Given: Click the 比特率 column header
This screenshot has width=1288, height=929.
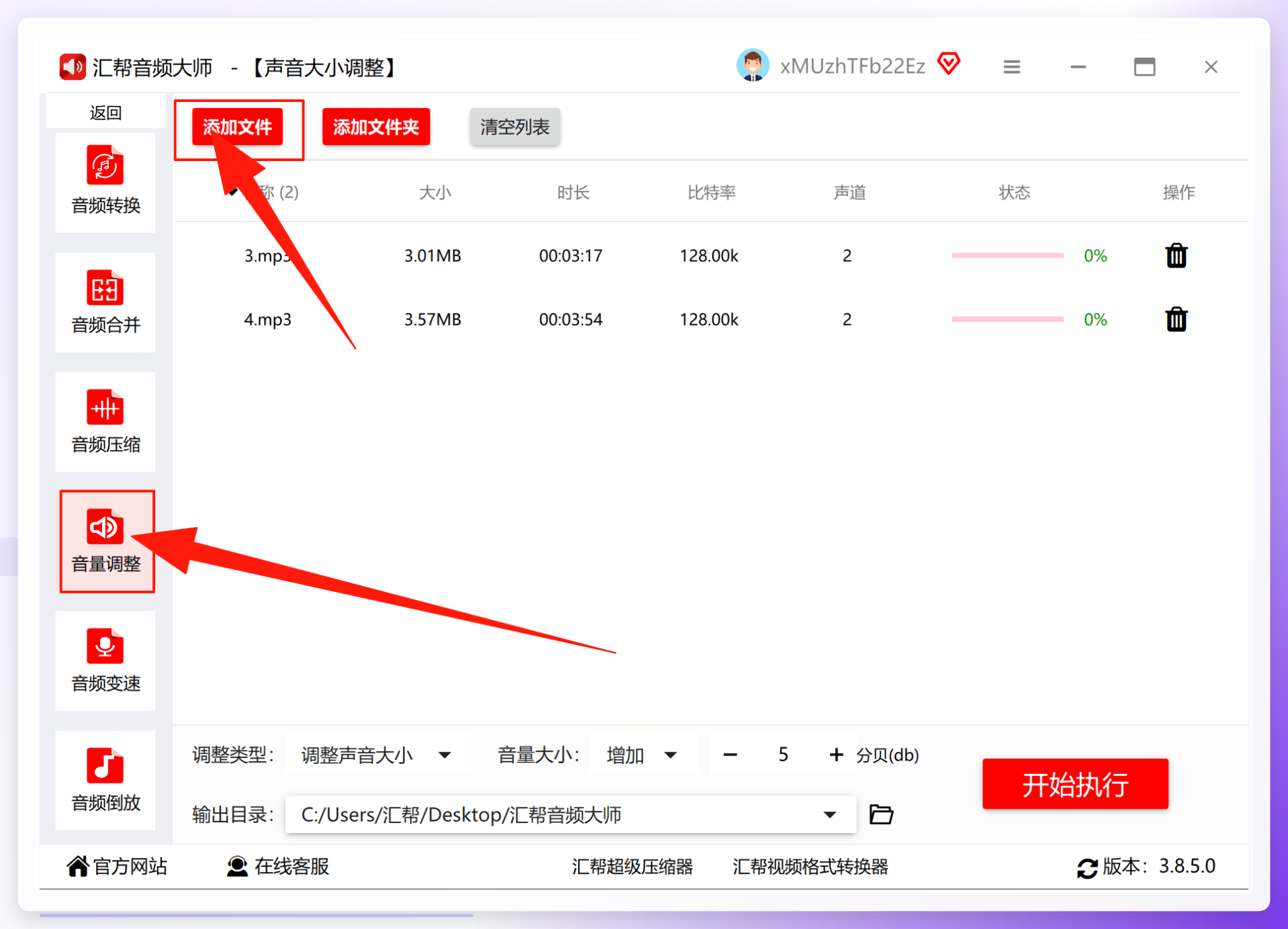Looking at the screenshot, I should pyautogui.click(x=712, y=193).
